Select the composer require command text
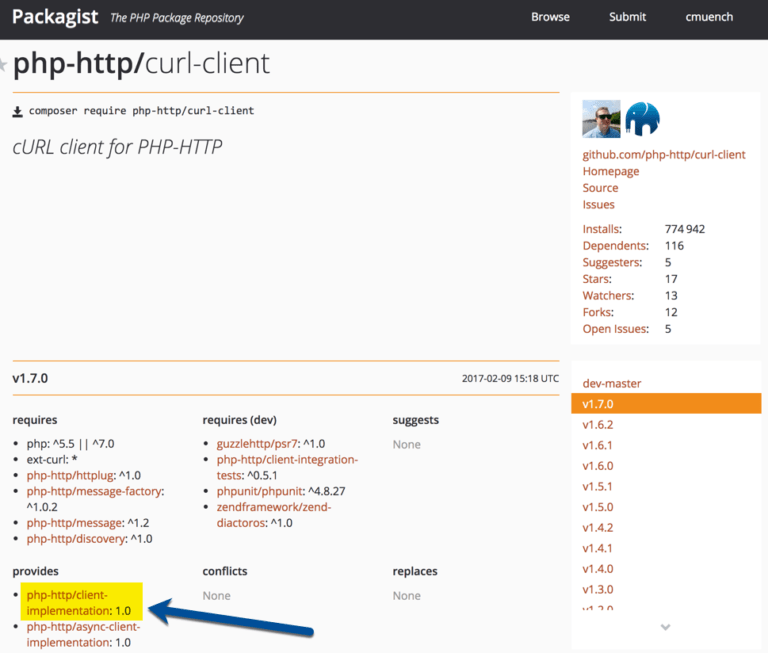Viewport: 768px width, 653px height. [142, 111]
